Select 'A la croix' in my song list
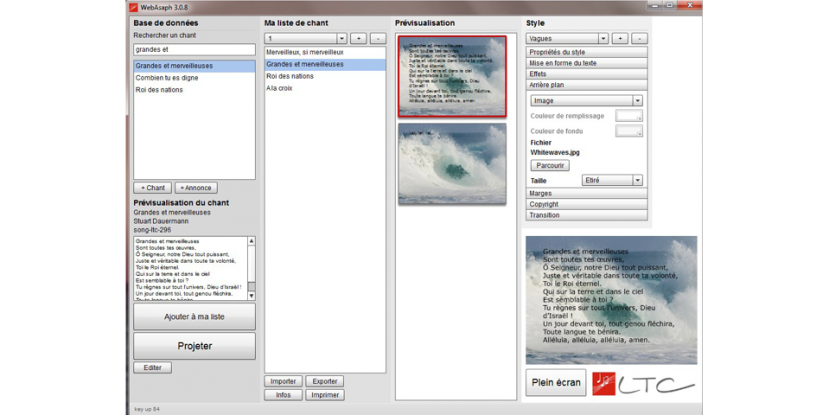Screen dimensions: 829x415 (x=325, y=88)
